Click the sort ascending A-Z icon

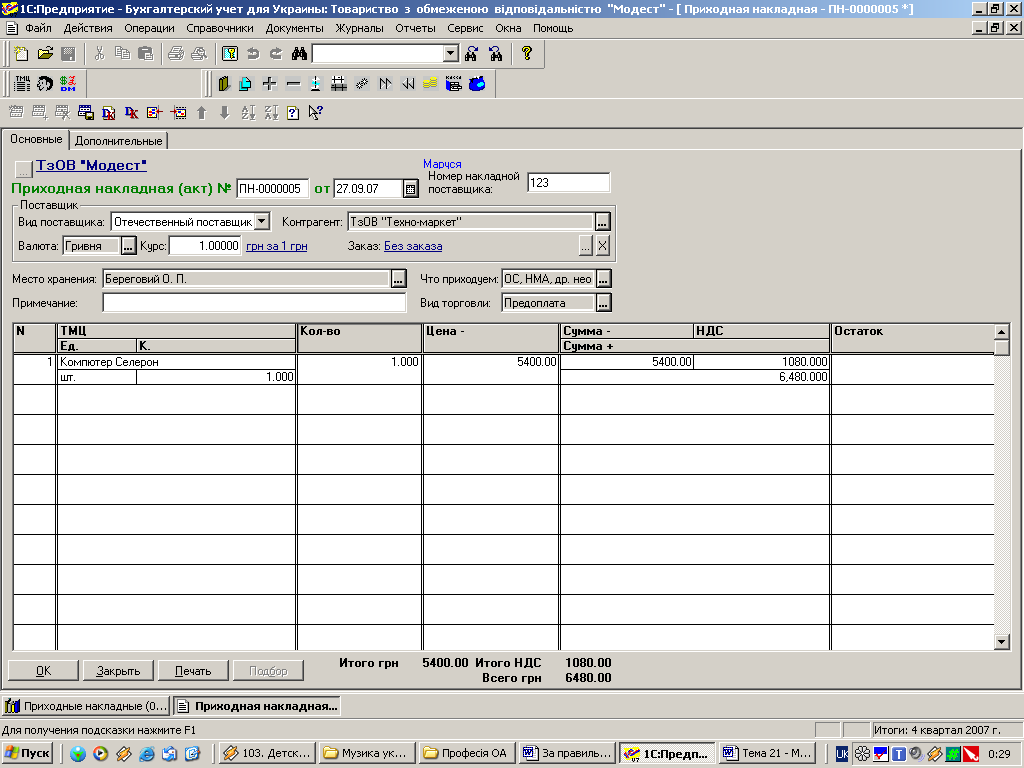point(248,113)
